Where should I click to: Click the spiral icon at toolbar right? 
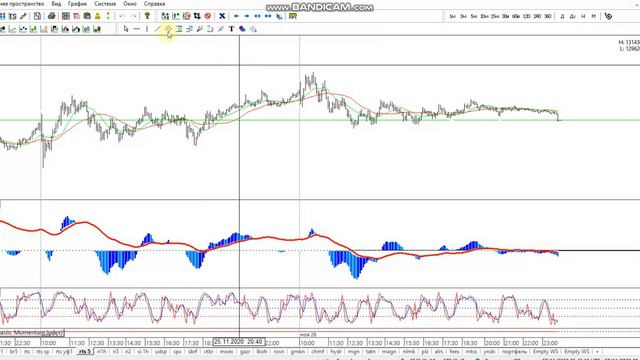pyautogui.click(x=608, y=16)
